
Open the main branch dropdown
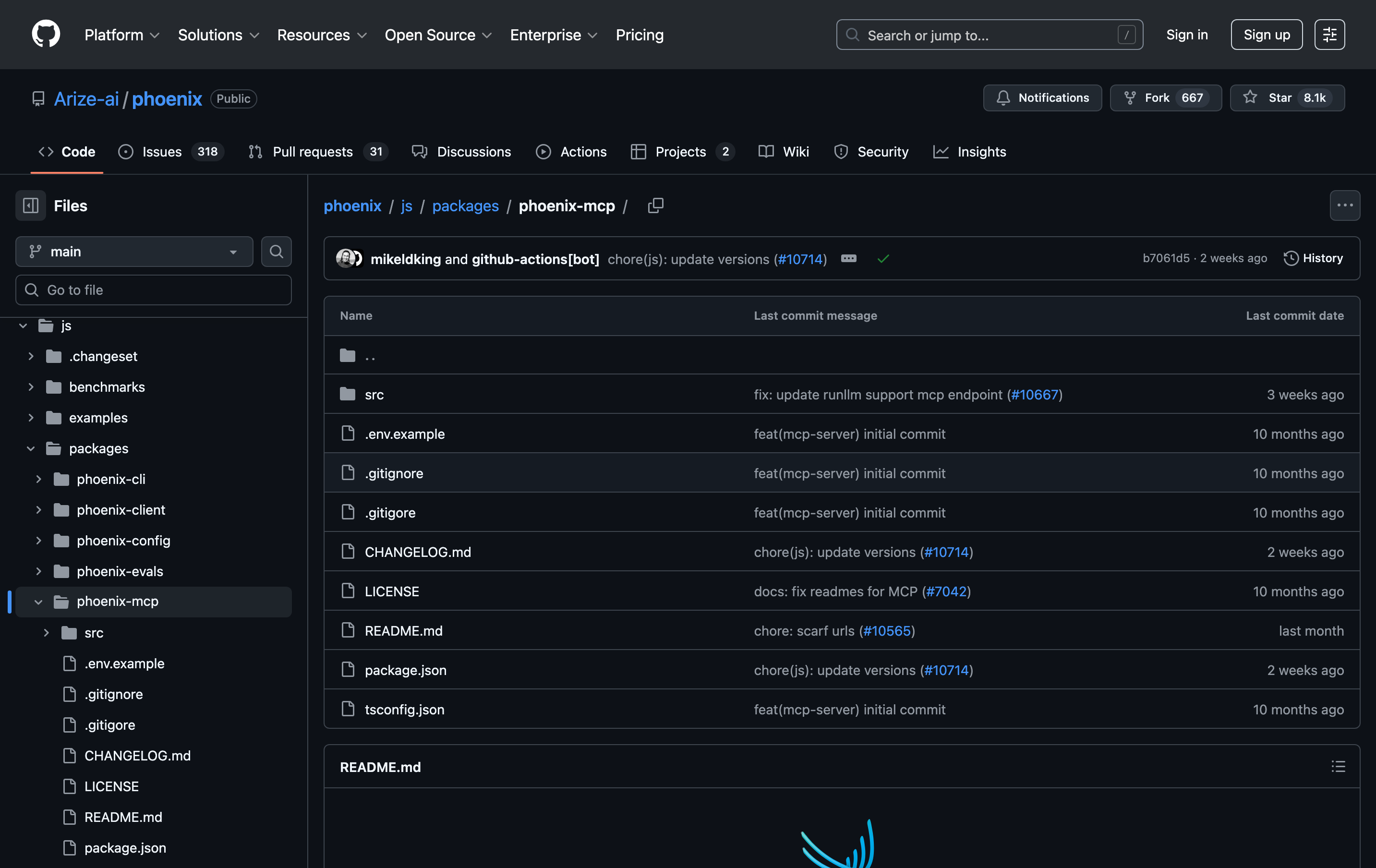[x=134, y=252]
